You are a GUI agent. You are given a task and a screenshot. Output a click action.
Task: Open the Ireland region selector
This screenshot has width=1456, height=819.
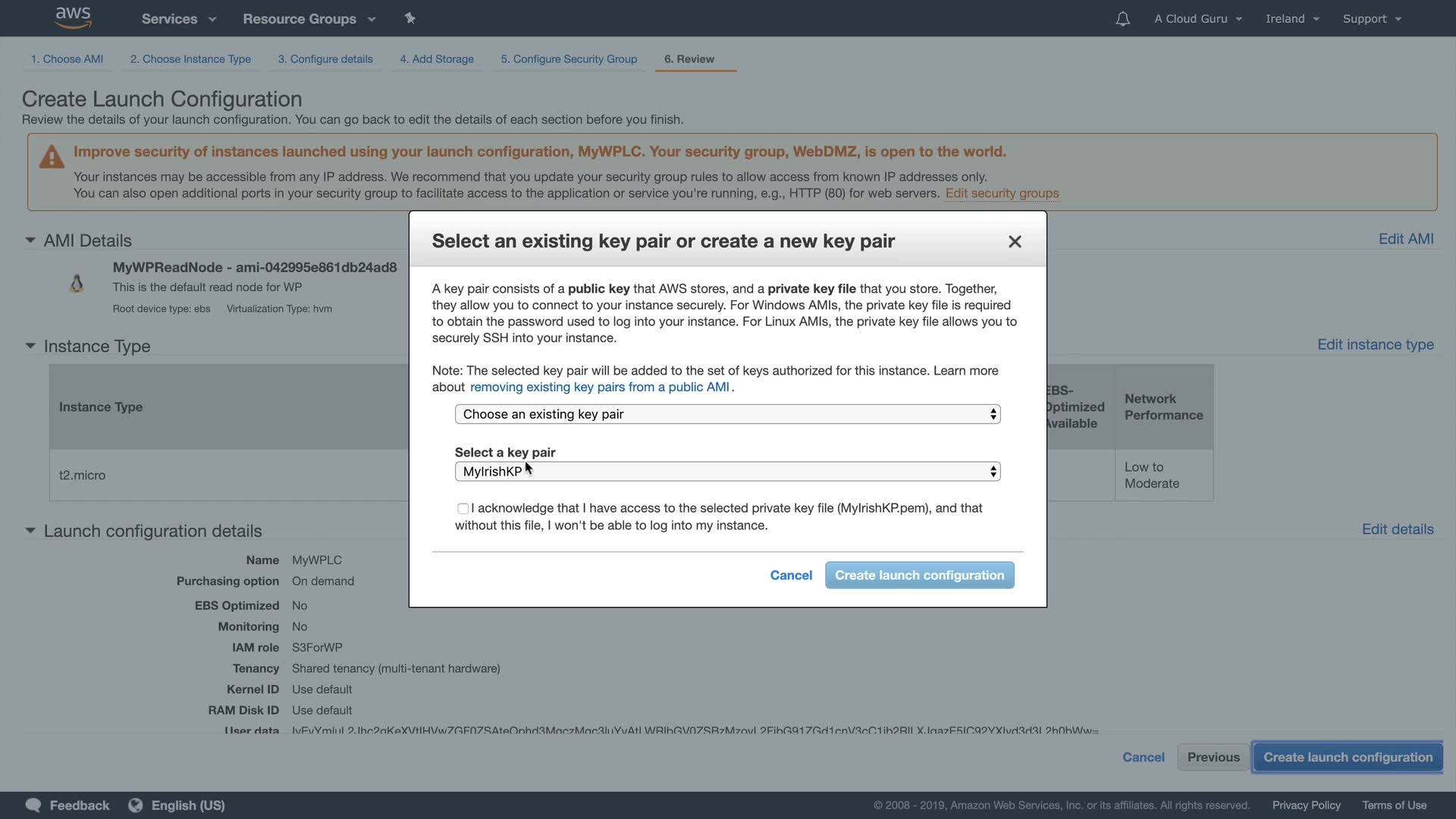(x=1292, y=19)
